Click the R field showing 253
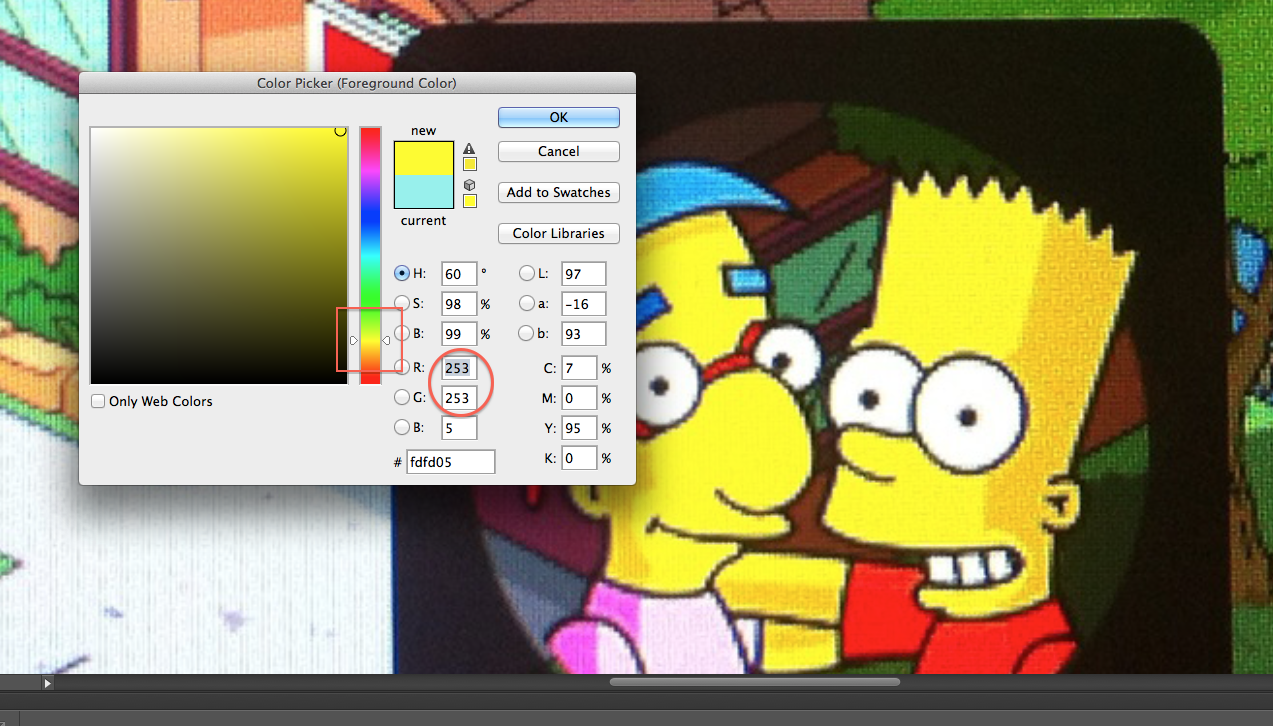The height and width of the screenshot is (726, 1273). [x=459, y=368]
